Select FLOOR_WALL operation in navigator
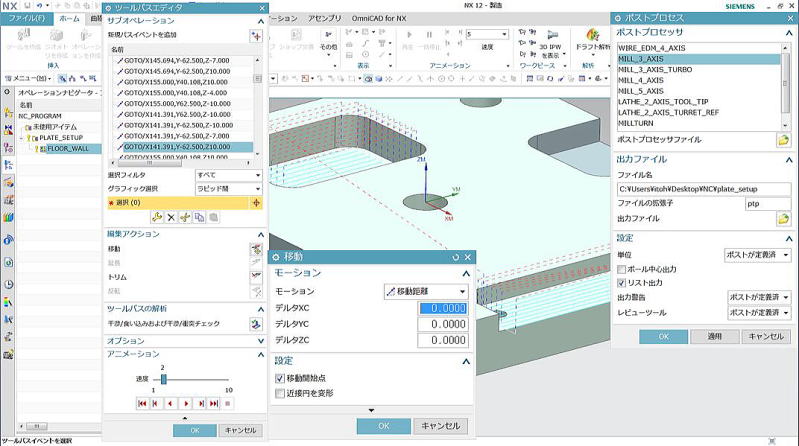Viewport: 799px width, 446px height. (68, 148)
